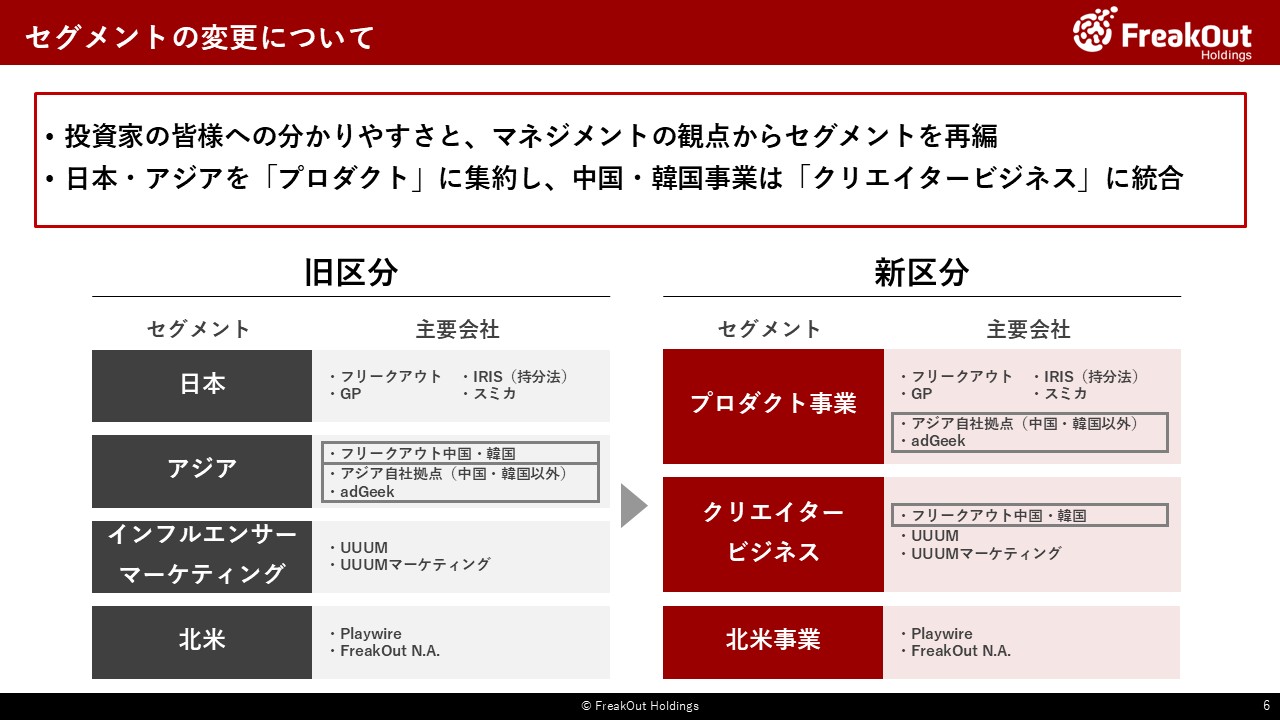
Task: Select the bullet beginning 投資家の皆様への分かりやすさ
Action: pos(521,135)
